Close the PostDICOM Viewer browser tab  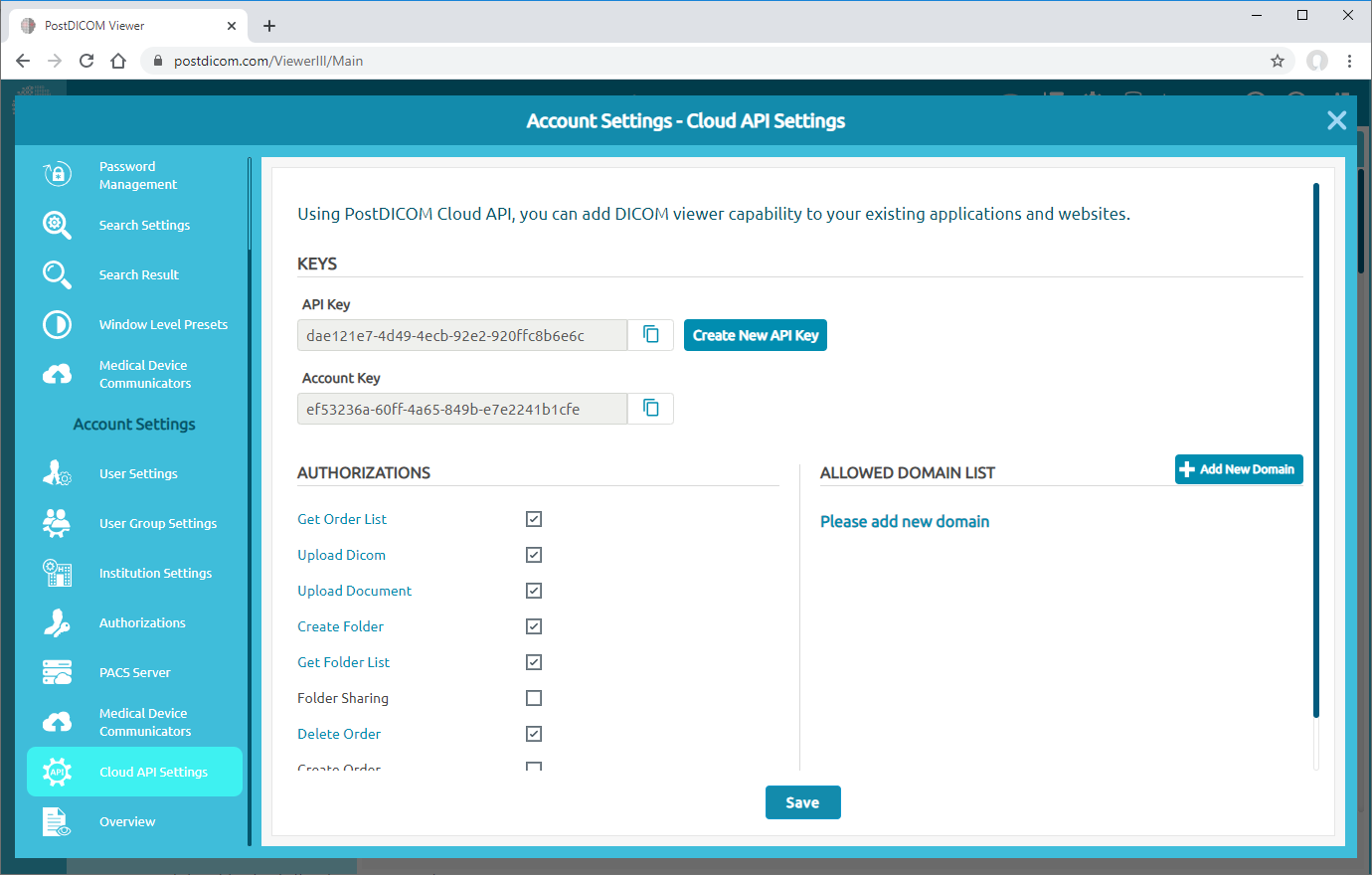pyautogui.click(x=232, y=26)
